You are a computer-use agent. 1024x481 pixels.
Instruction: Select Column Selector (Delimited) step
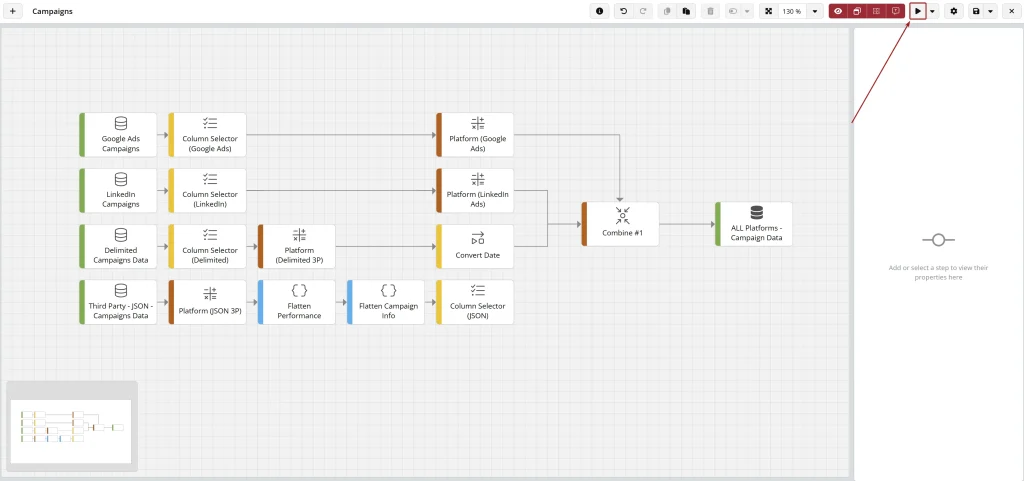pos(208,246)
